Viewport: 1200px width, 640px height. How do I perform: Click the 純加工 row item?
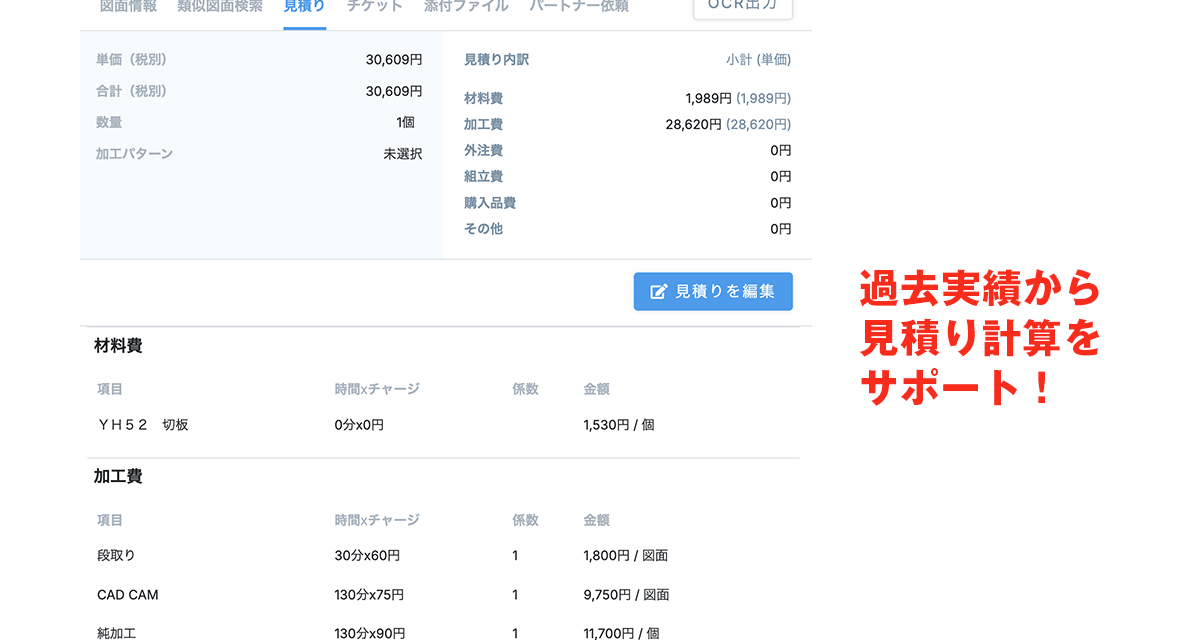coord(116,633)
